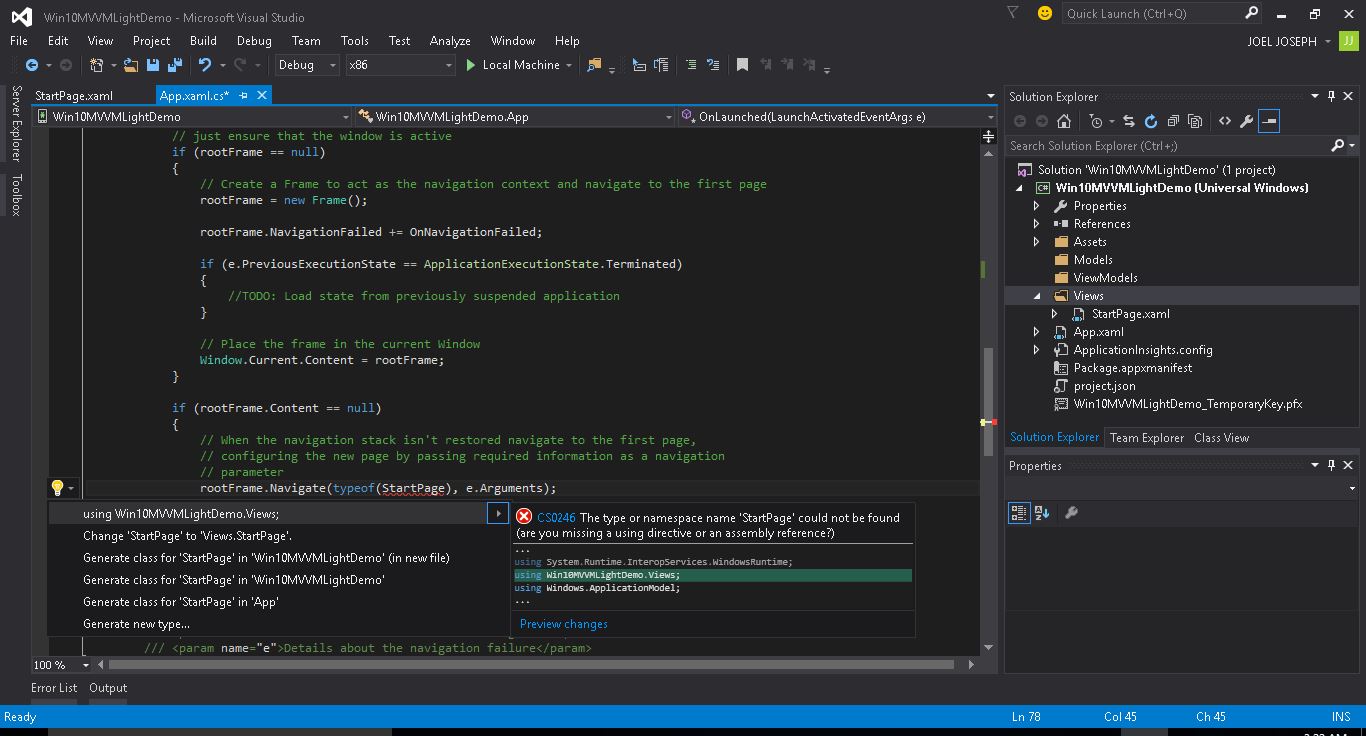Collapse the Views folder in Solution Explorer
This screenshot has height=736, width=1366.
(1037, 296)
